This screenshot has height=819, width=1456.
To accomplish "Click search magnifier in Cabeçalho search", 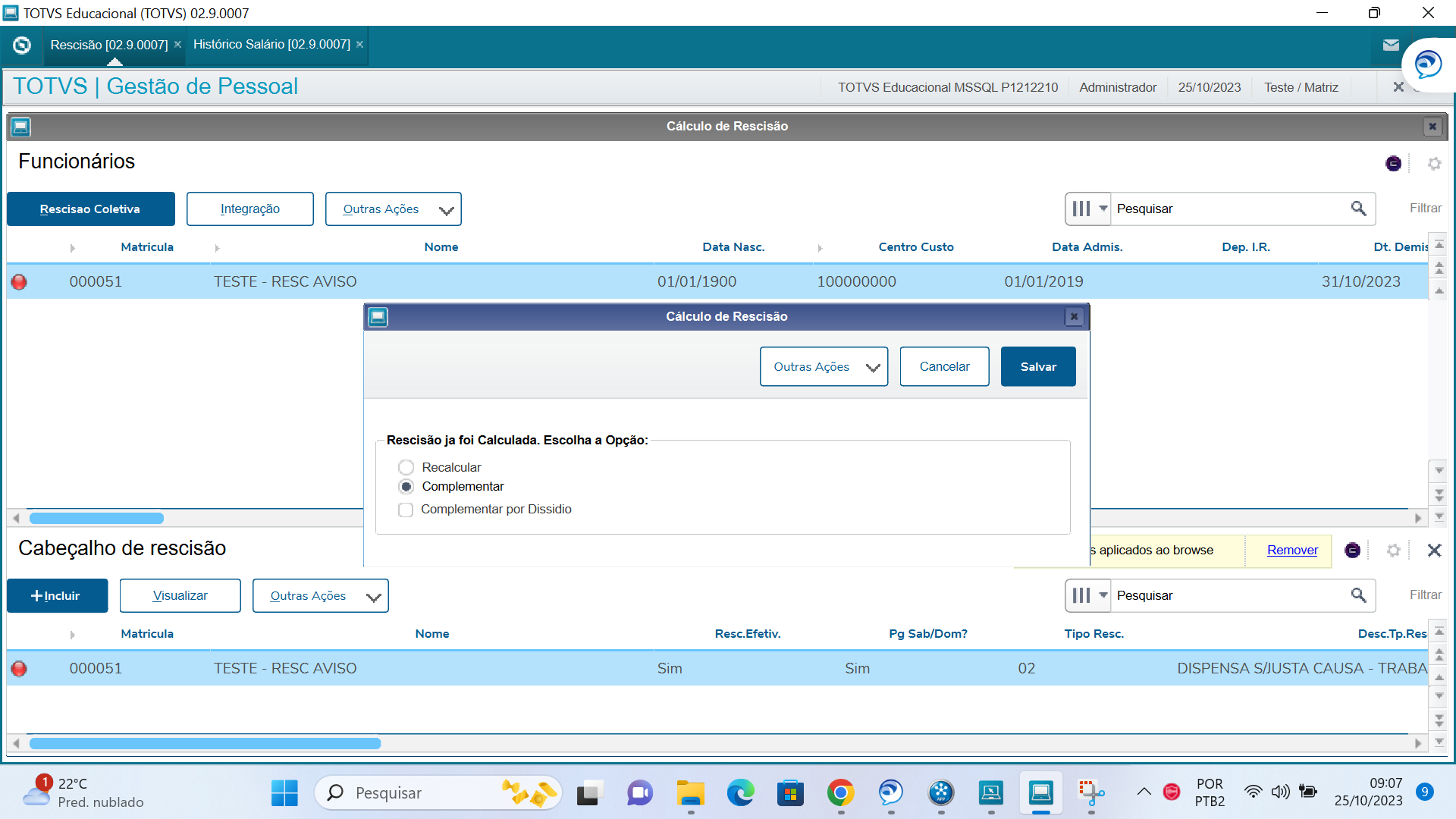I will (1358, 595).
